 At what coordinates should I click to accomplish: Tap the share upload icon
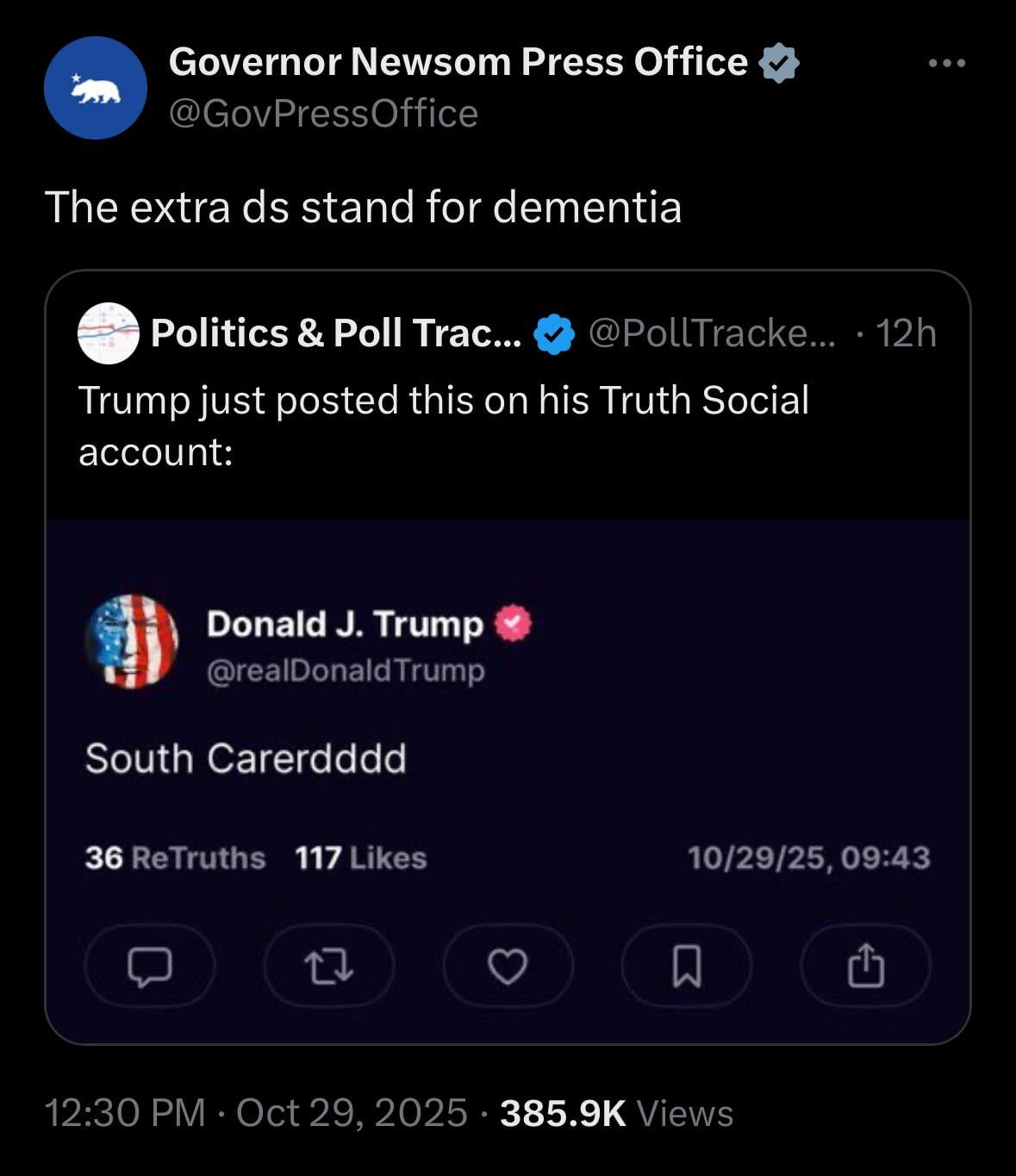click(865, 966)
